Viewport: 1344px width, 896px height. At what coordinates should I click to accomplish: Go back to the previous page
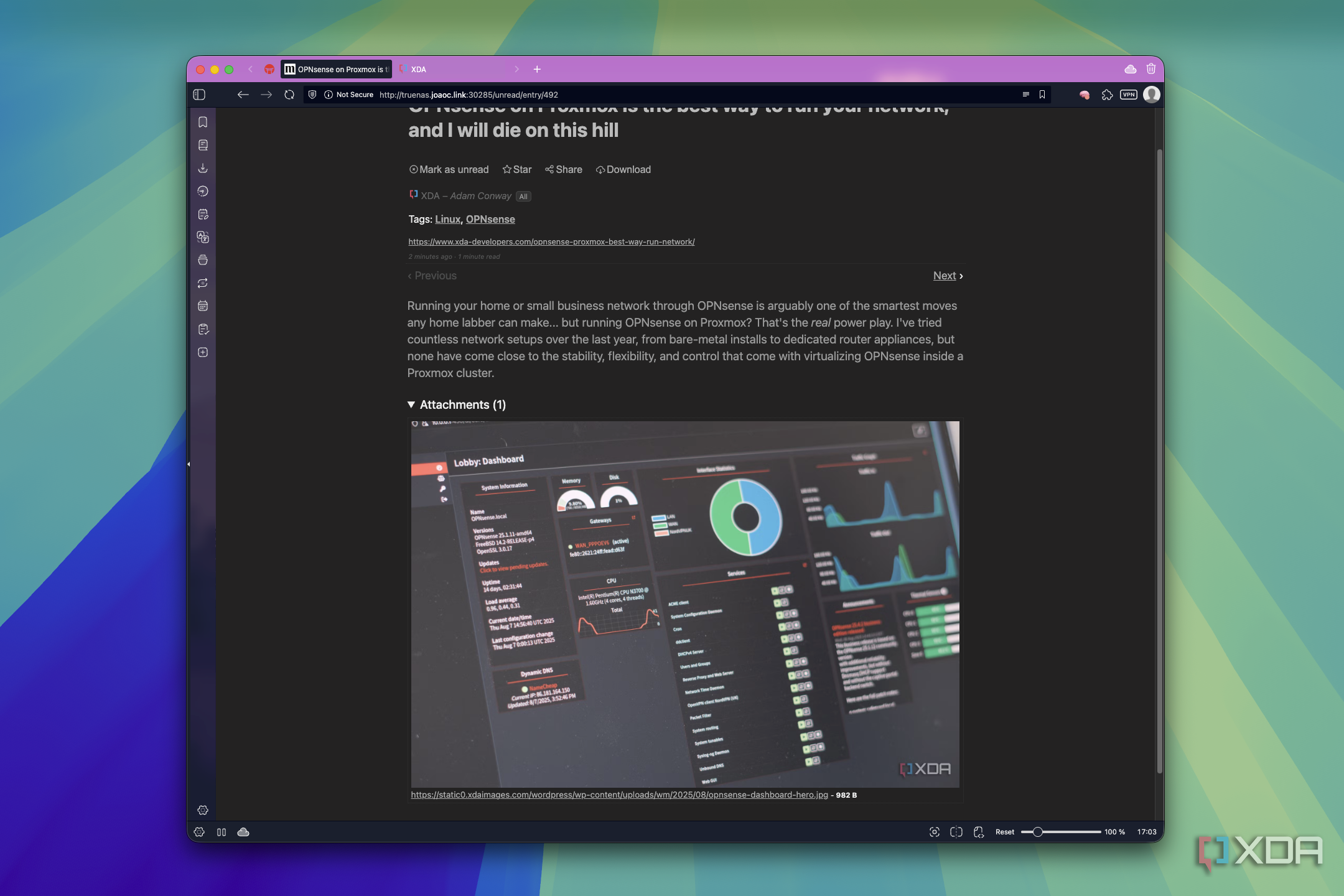tap(243, 95)
